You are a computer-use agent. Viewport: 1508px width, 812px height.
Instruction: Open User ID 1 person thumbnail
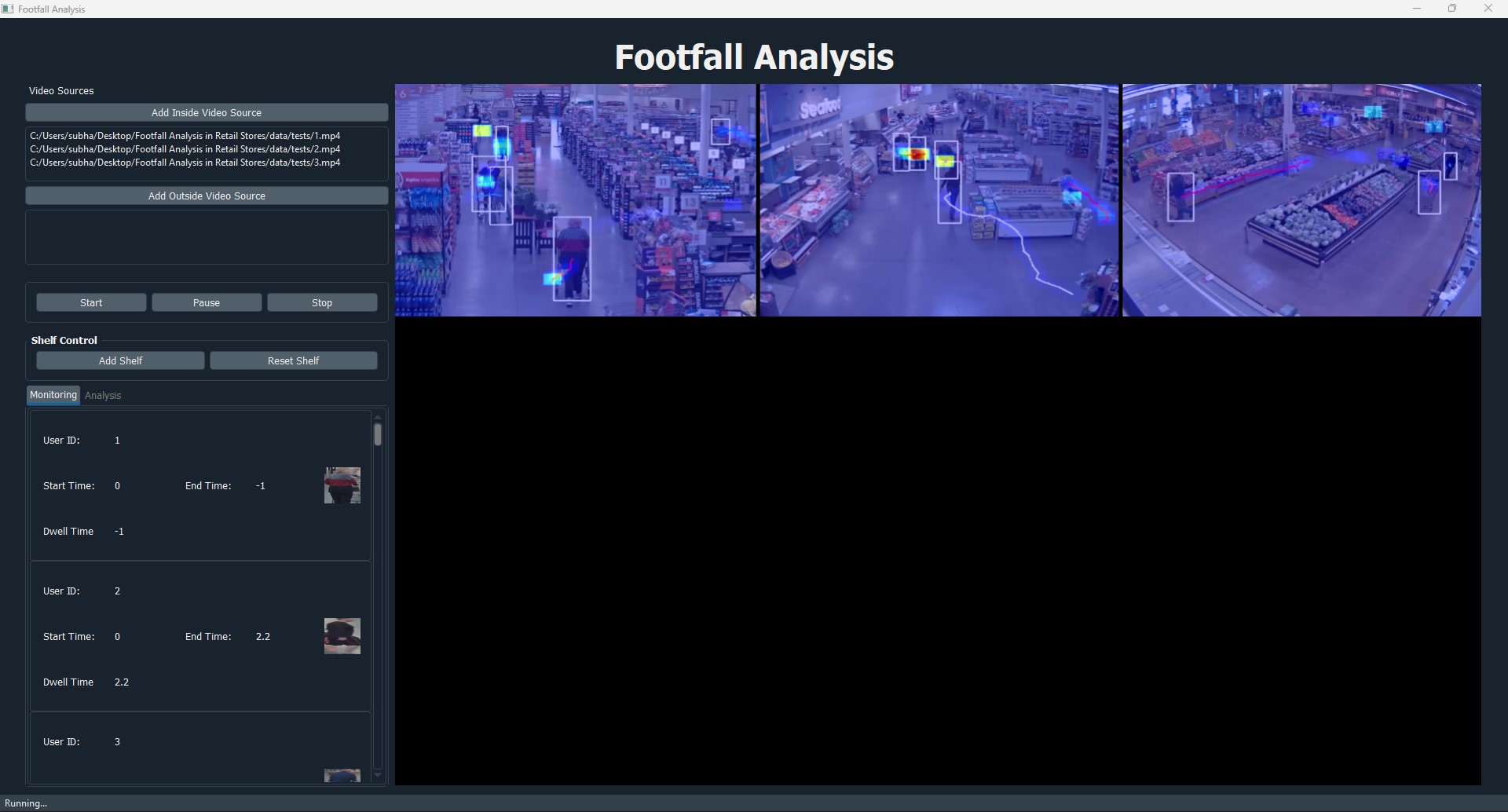coord(342,485)
